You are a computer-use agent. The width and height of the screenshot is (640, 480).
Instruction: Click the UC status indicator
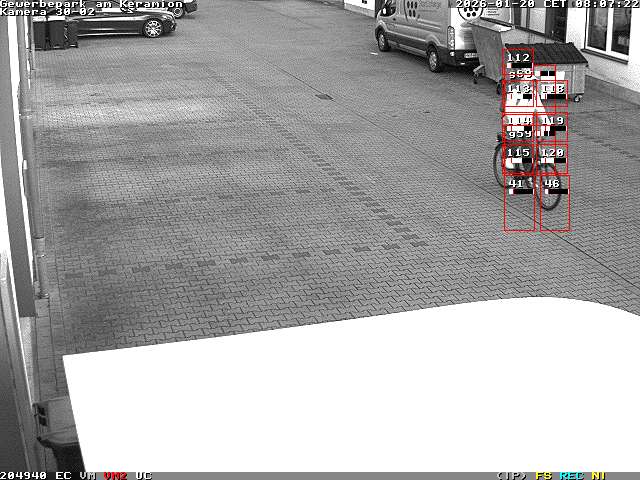point(143,475)
